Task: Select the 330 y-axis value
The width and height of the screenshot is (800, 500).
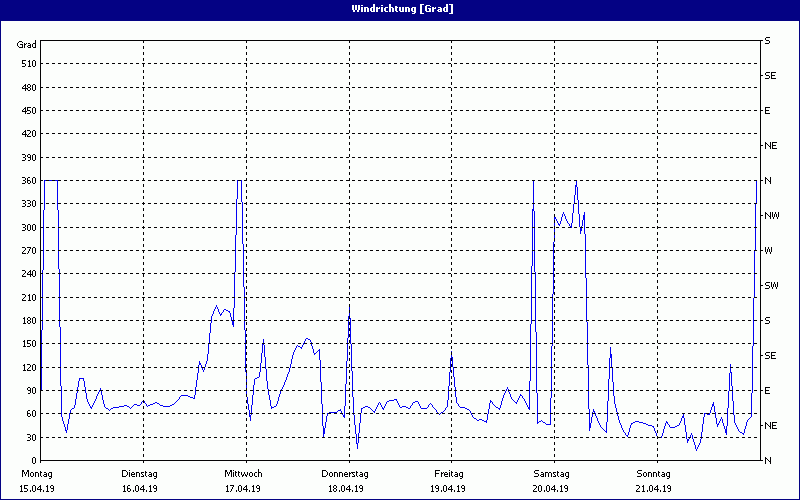Action: [29, 204]
